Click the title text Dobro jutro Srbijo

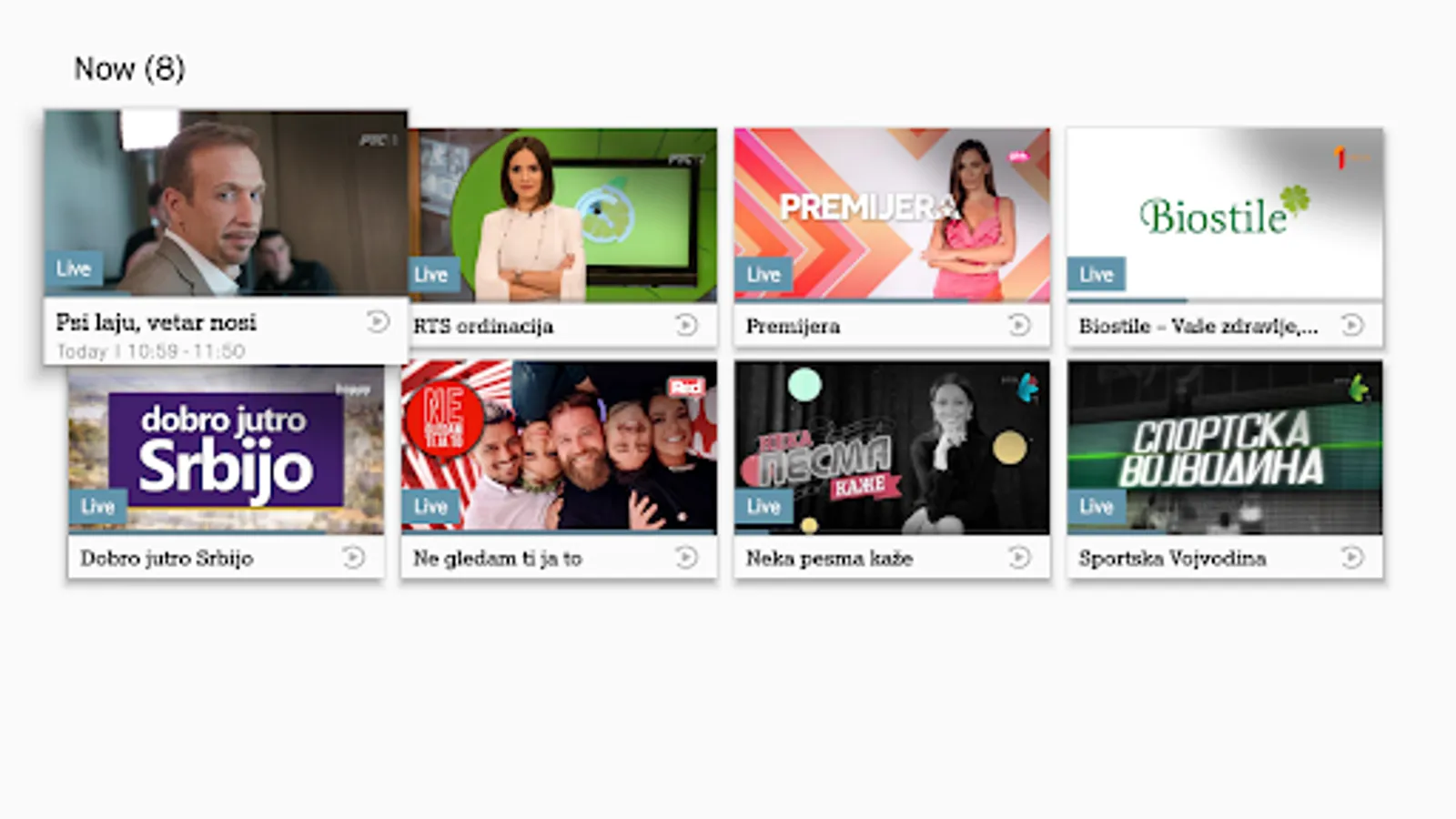(x=167, y=558)
